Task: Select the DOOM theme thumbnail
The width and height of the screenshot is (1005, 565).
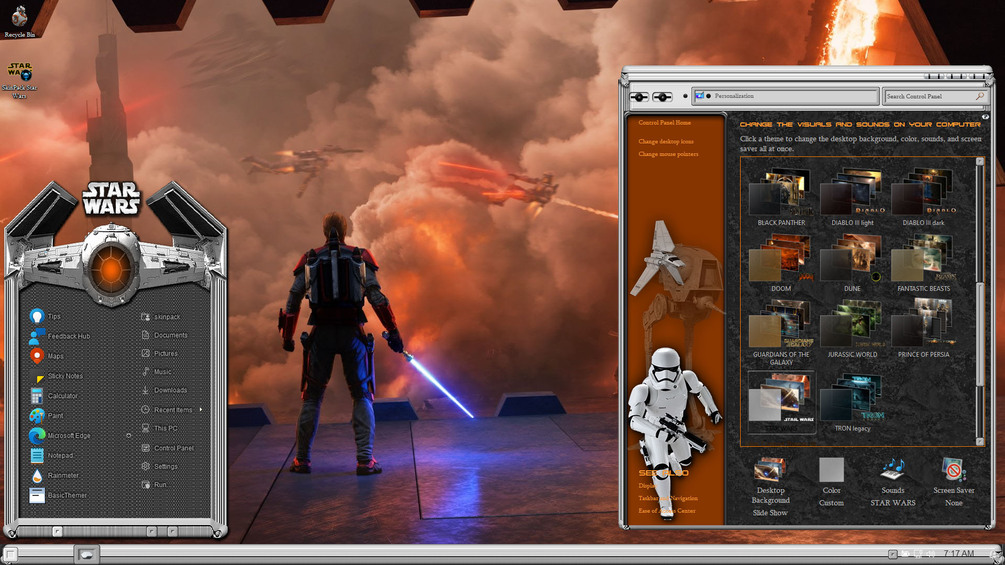Action: click(x=781, y=263)
